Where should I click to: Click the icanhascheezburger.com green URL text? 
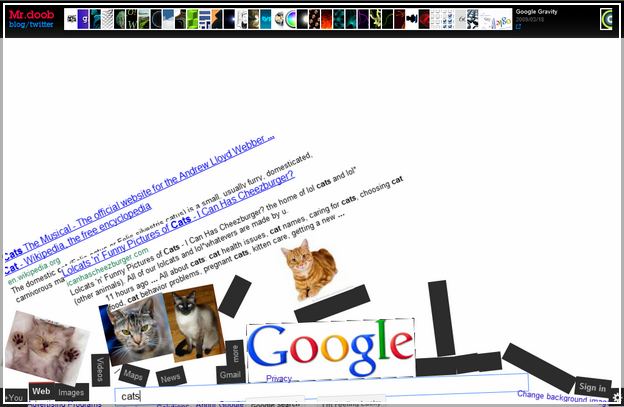(107, 266)
